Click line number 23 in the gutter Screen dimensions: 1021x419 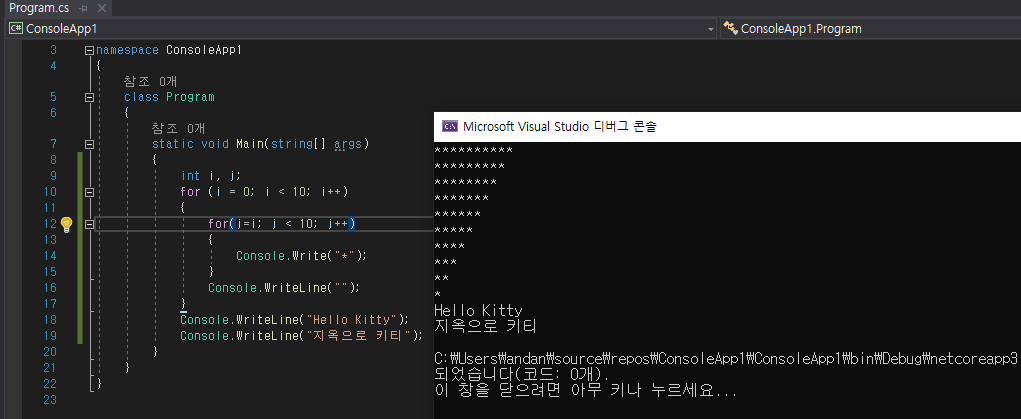[50, 399]
